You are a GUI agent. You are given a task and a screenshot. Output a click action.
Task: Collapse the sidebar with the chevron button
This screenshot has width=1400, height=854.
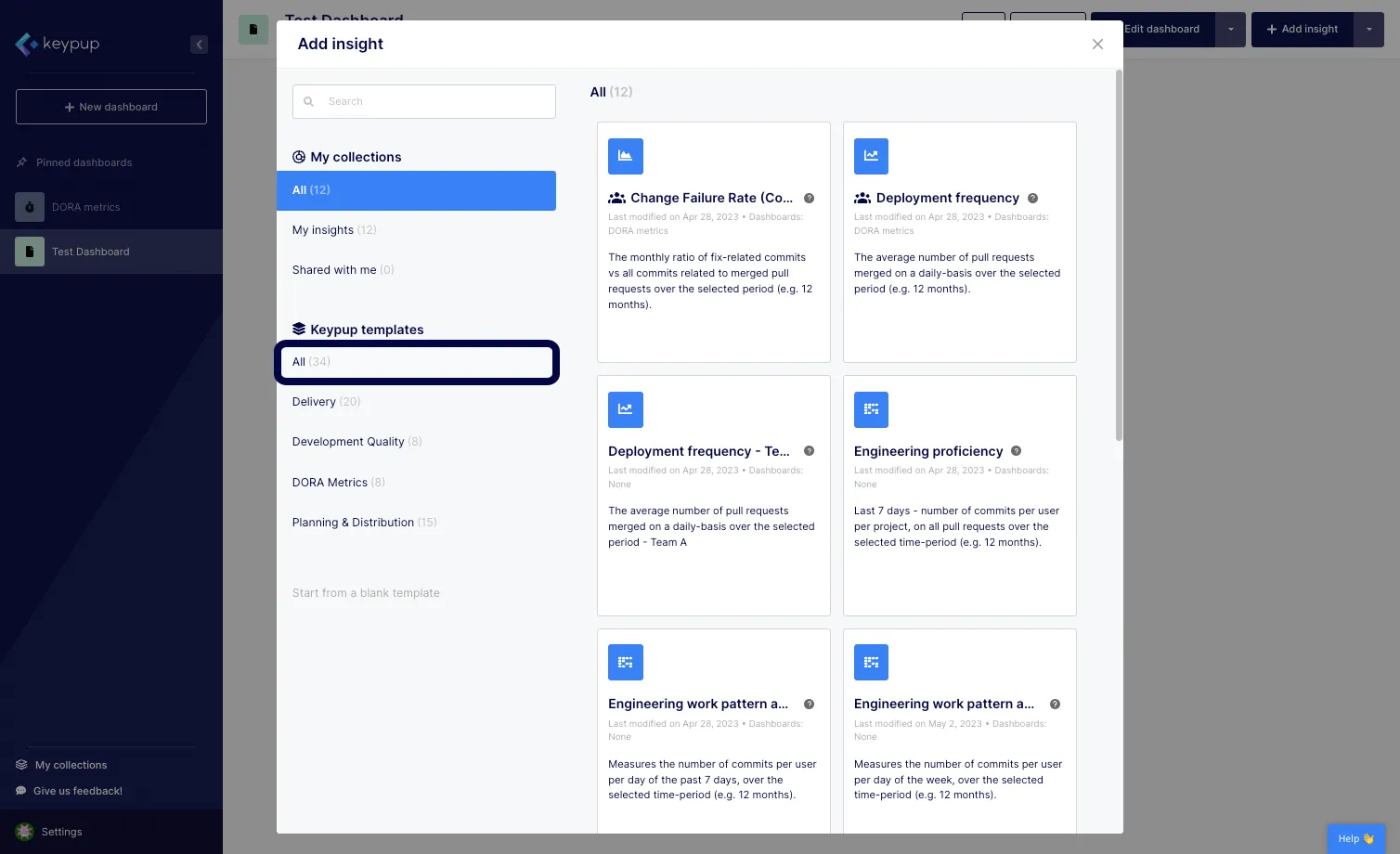click(x=199, y=44)
